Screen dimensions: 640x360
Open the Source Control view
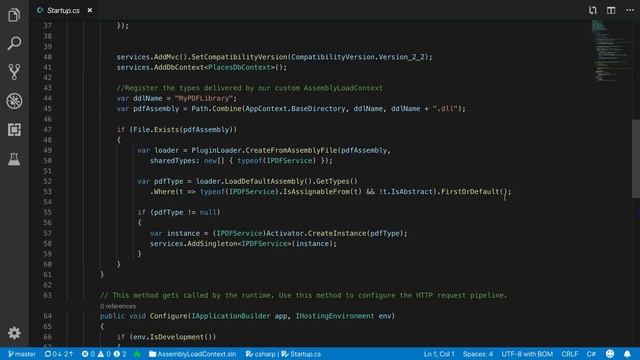tap(14, 72)
